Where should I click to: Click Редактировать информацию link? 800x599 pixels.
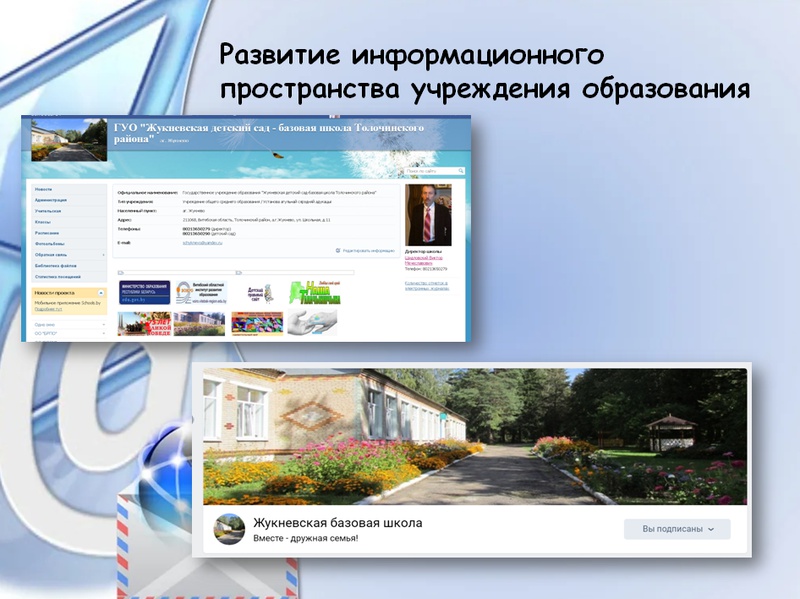368,251
